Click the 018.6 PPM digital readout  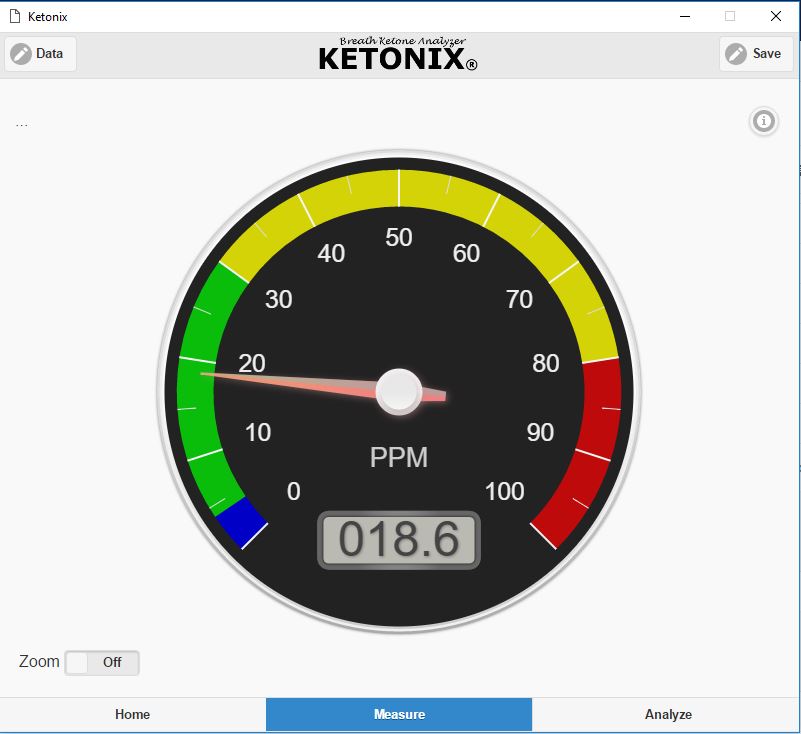(x=399, y=540)
